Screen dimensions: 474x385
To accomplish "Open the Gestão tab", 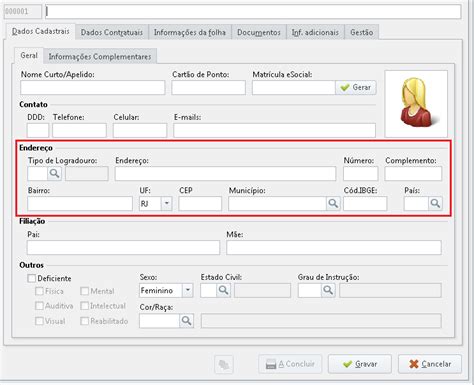I will 361,32.
